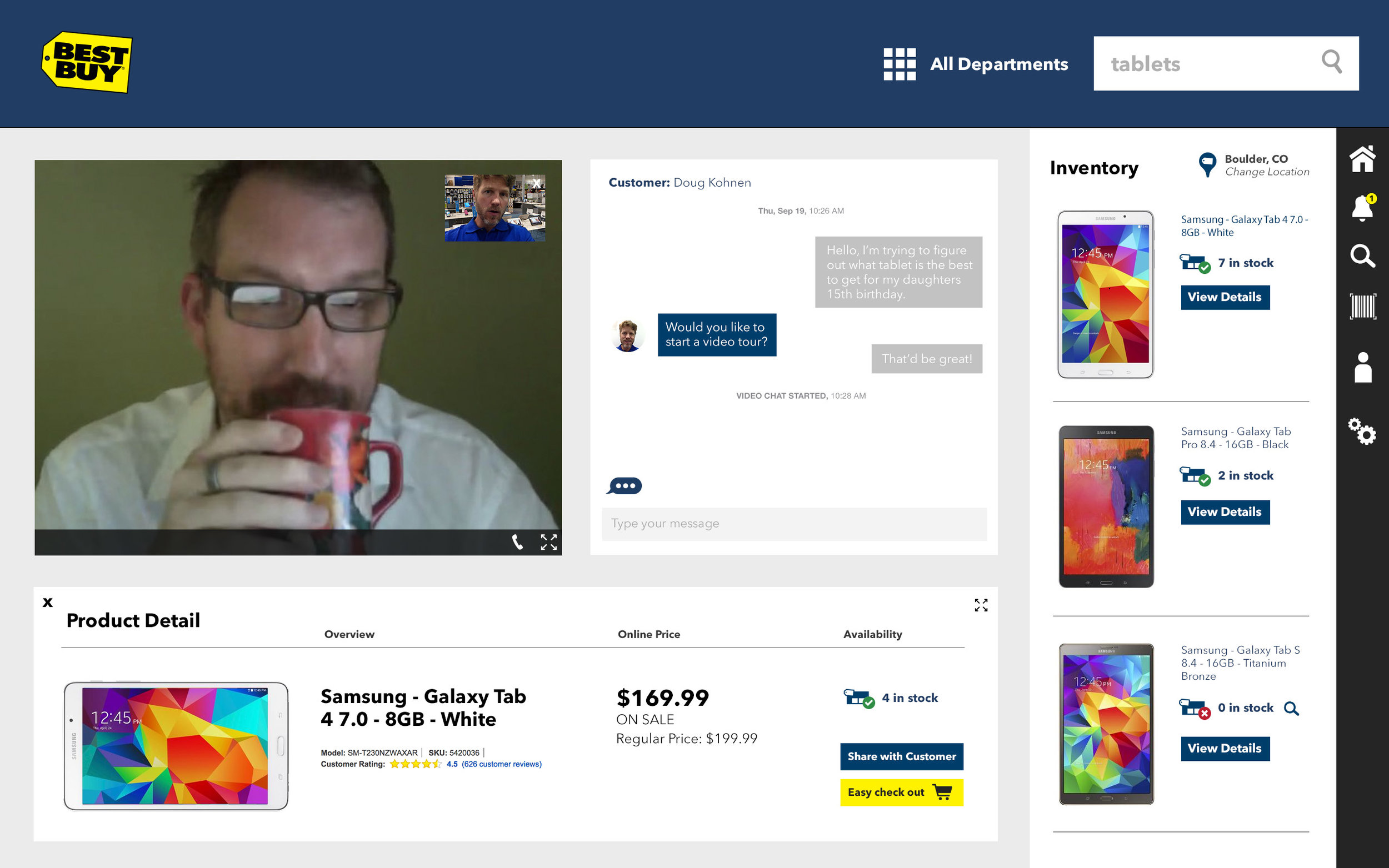This screenshot has height=868, width=1389.
Task: Click the Inventory heading
Action: coord(1094,168)
